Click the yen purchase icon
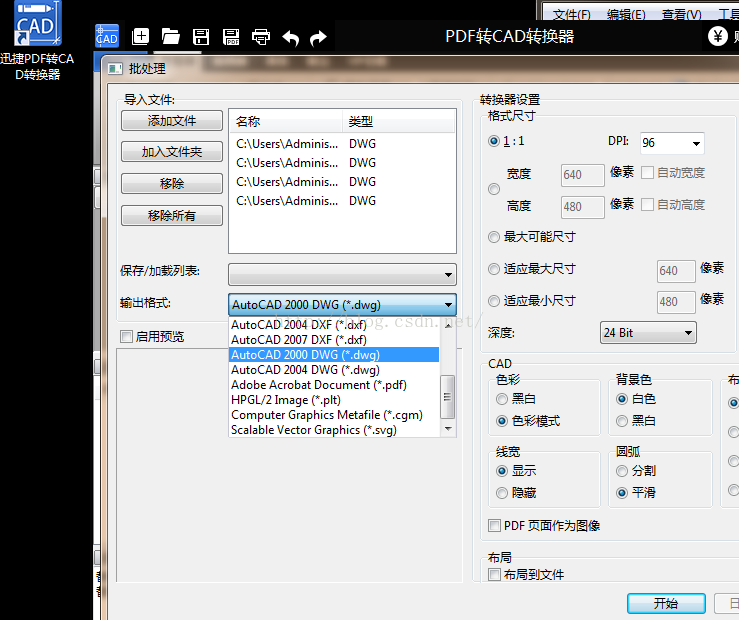The width and height of the screenshot is (739, 620). (x=718, y=36)
